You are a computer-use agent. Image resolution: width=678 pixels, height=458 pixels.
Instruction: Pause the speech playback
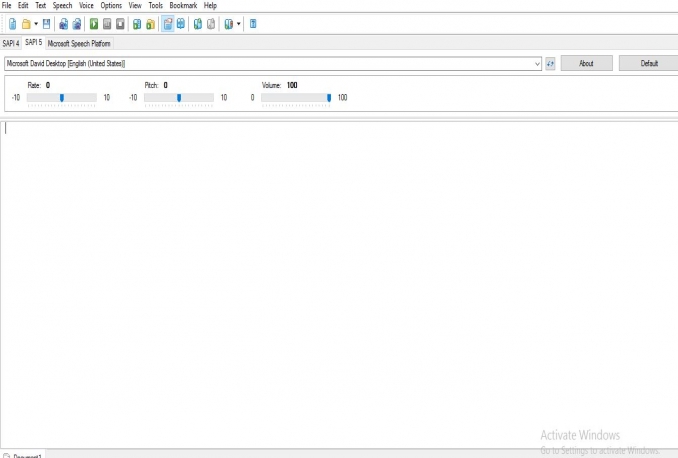pos(107,24)
